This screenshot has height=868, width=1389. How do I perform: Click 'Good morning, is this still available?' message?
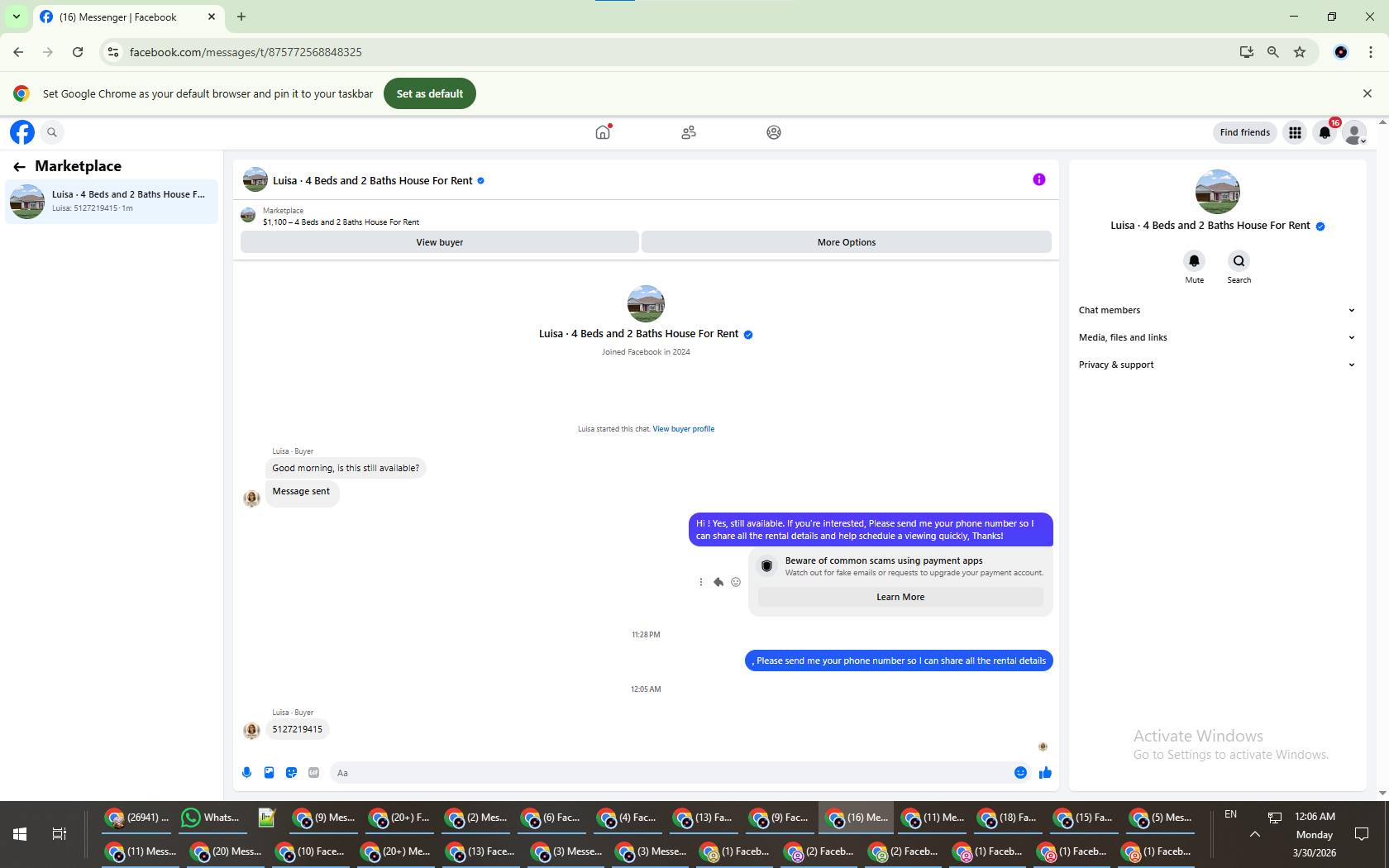346,468
